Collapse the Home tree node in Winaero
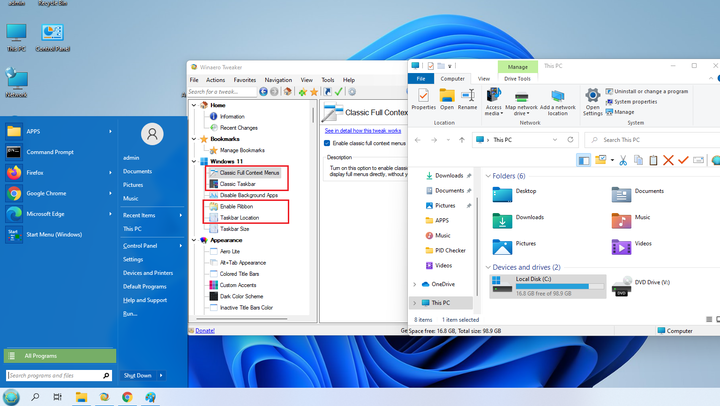This screenshot has height=406, width=720. pos(194,105)
